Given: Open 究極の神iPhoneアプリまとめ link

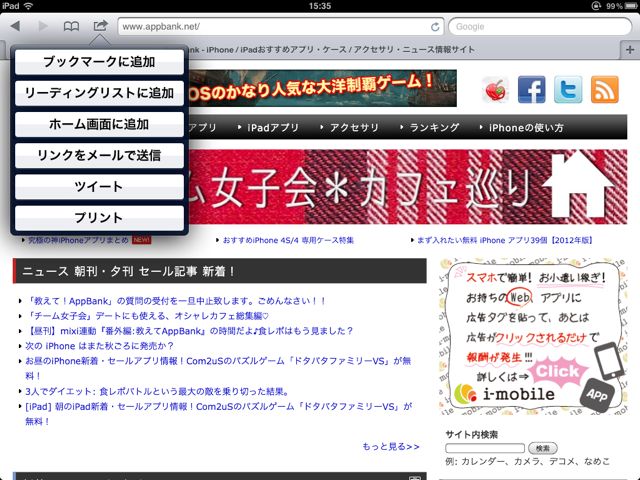Looking at the screenshot, I should pos(78,240).
